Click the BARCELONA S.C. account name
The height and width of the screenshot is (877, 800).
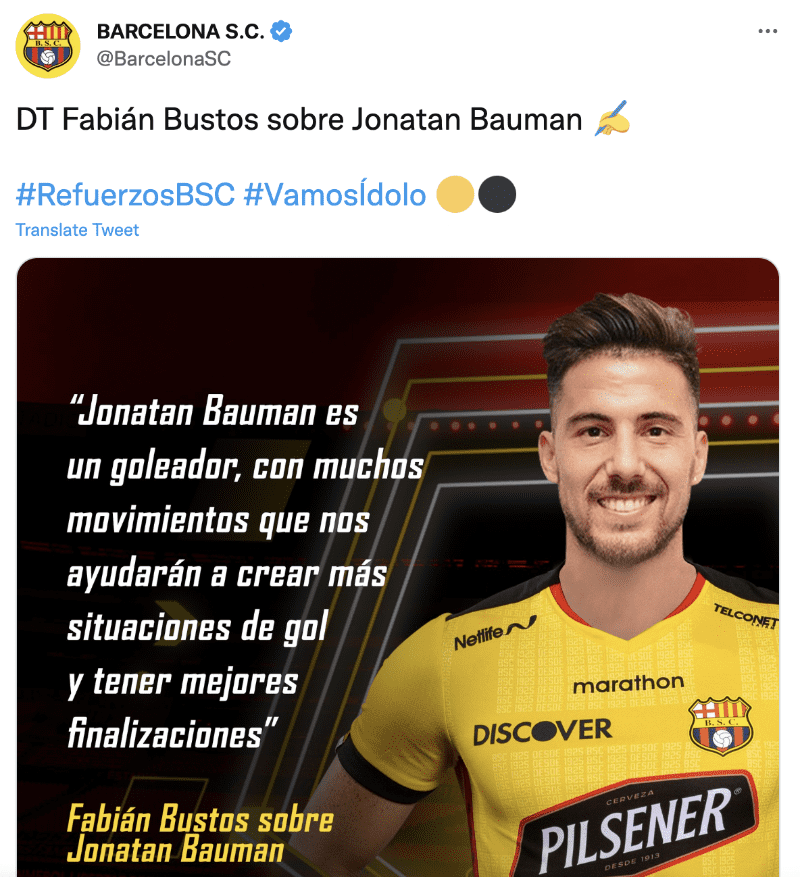(180, 31)
